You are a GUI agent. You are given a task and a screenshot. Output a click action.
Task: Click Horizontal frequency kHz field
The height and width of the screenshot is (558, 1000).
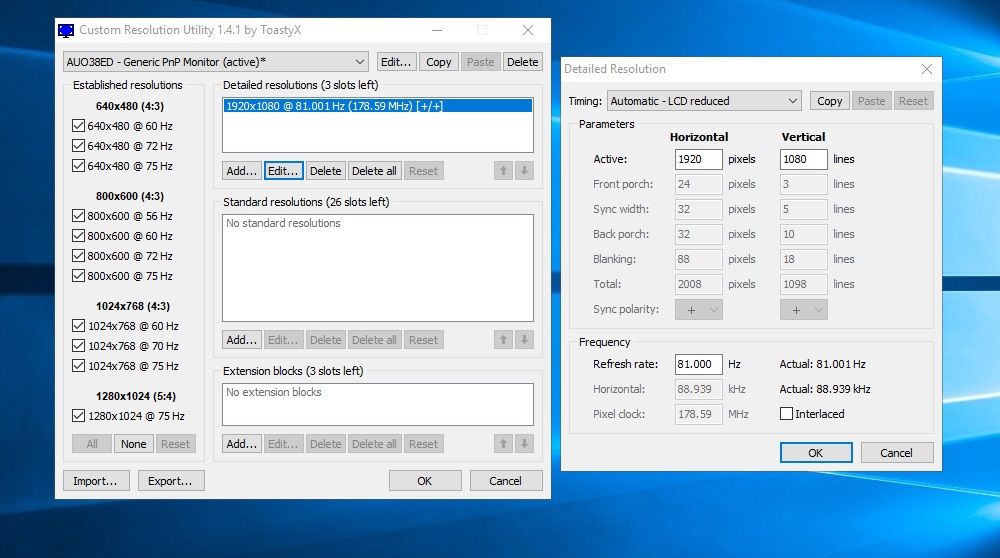[x=699, y=389]
